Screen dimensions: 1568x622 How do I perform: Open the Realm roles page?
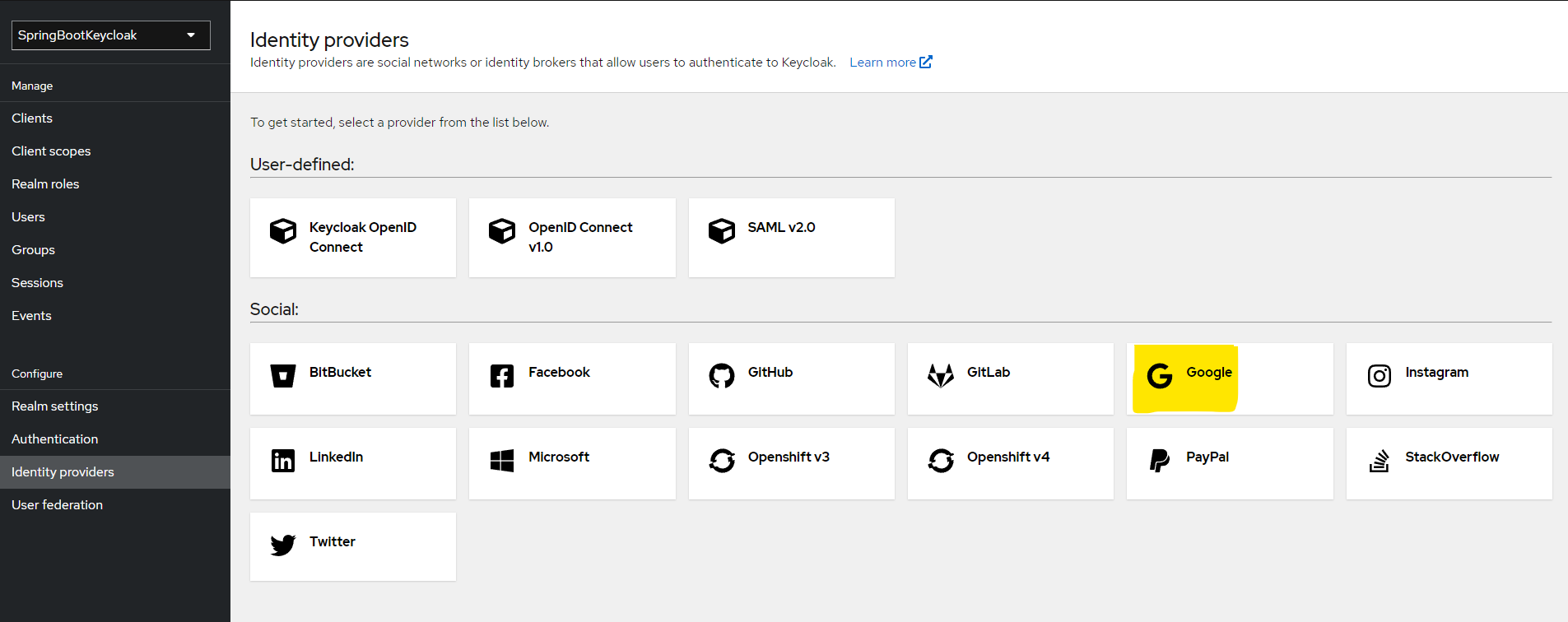pyautogui.click(x=115, y=184)
